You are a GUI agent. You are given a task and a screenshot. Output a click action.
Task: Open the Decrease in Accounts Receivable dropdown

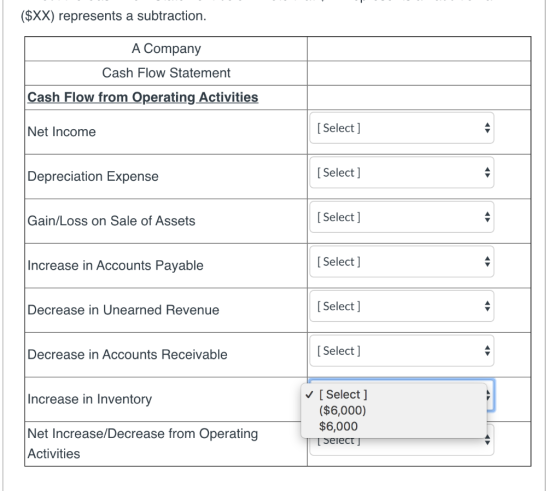(x=402, y=351)
